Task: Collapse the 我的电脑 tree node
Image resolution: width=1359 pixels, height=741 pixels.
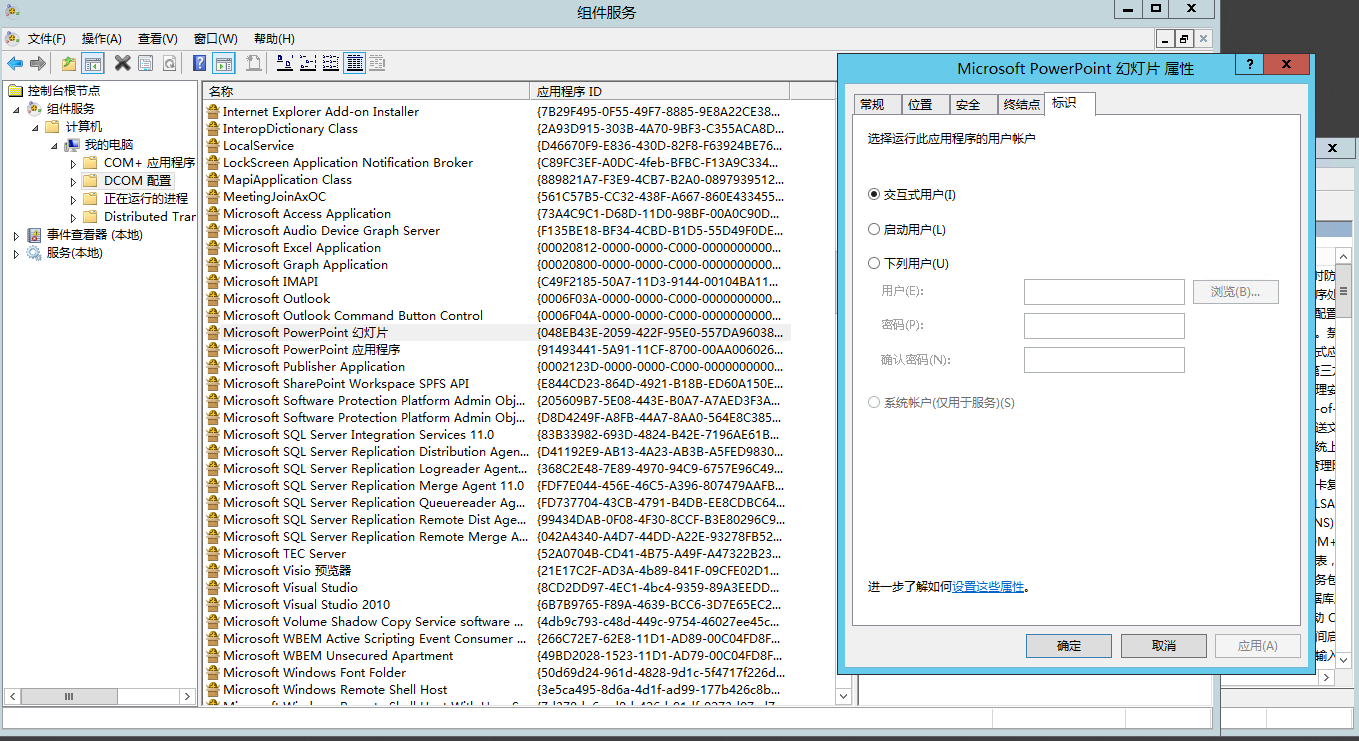Action: tap(54, 145)
